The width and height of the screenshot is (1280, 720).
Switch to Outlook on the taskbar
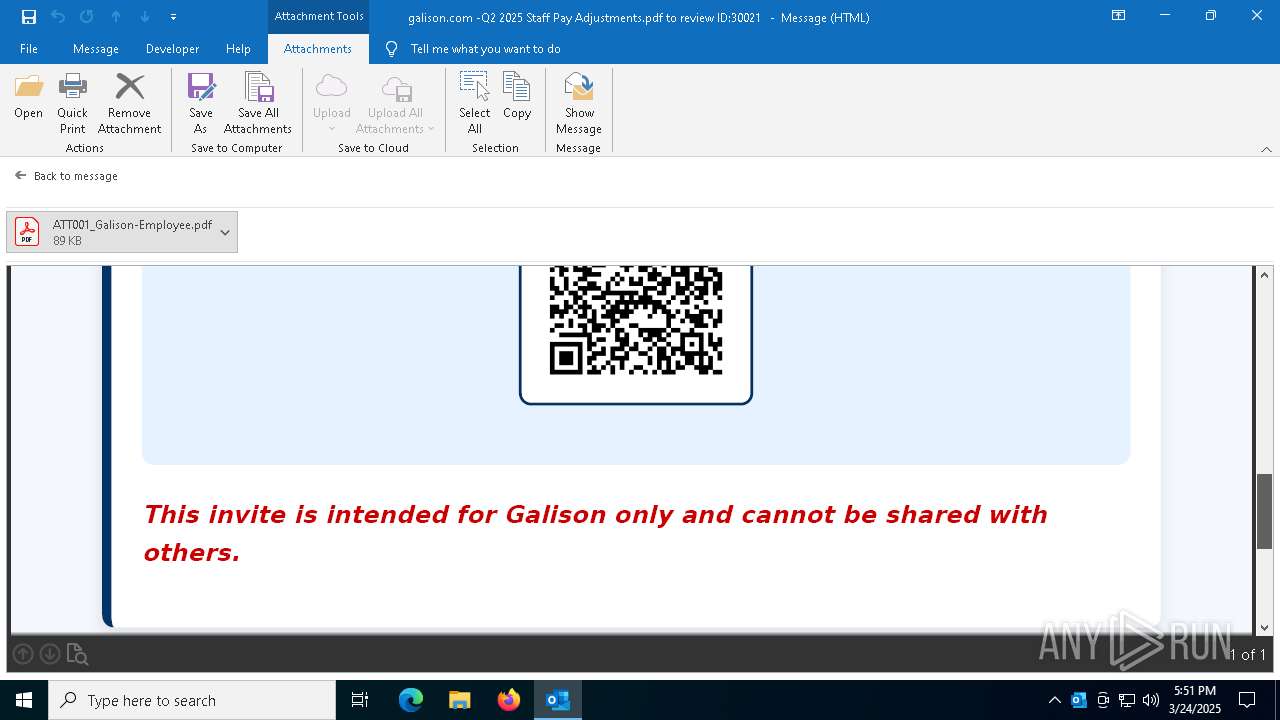(558, 700)
